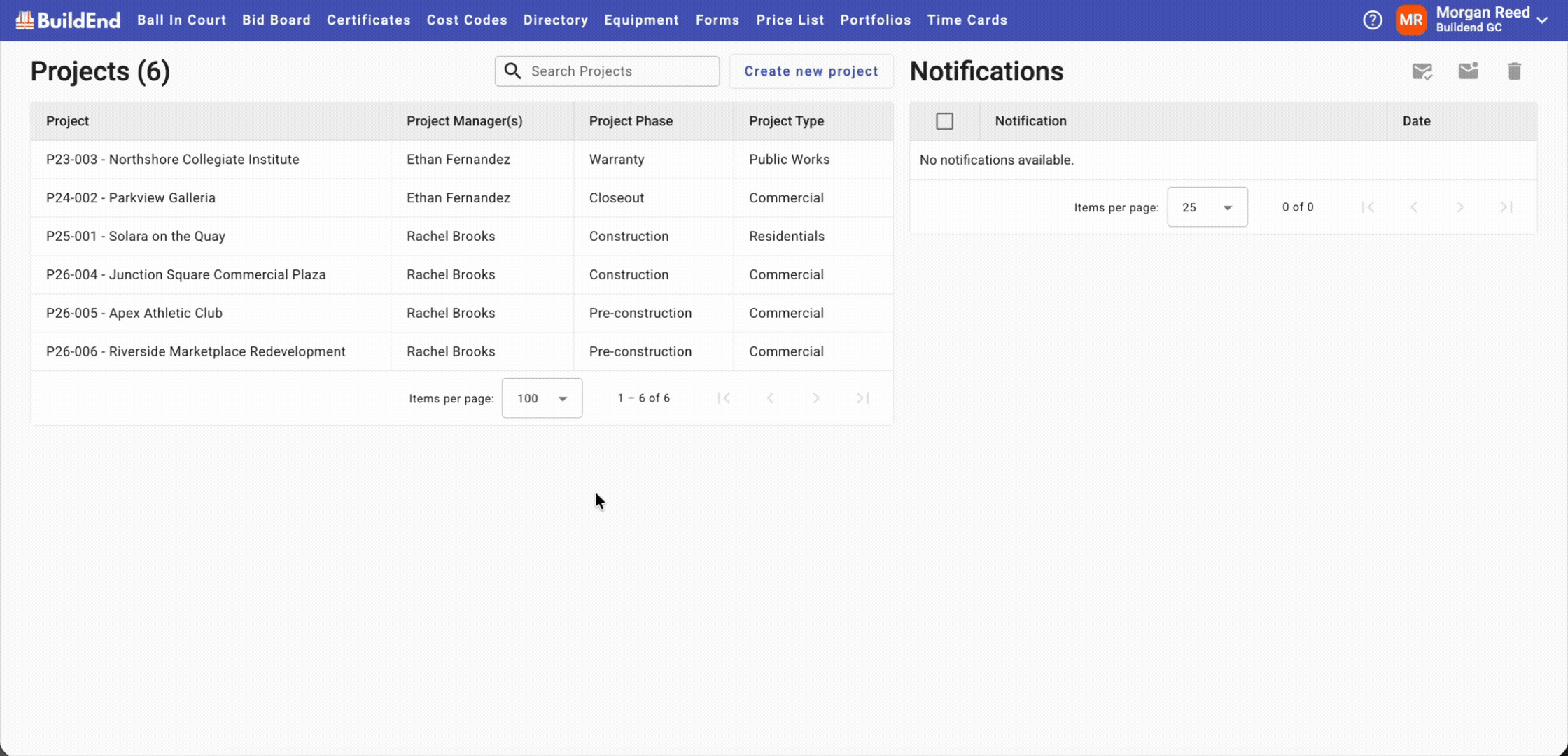Image resolution: width=1568 pixels, height=756 pixels.
Task: Click notifications next page arrow
Action: tap(1460, 207)
